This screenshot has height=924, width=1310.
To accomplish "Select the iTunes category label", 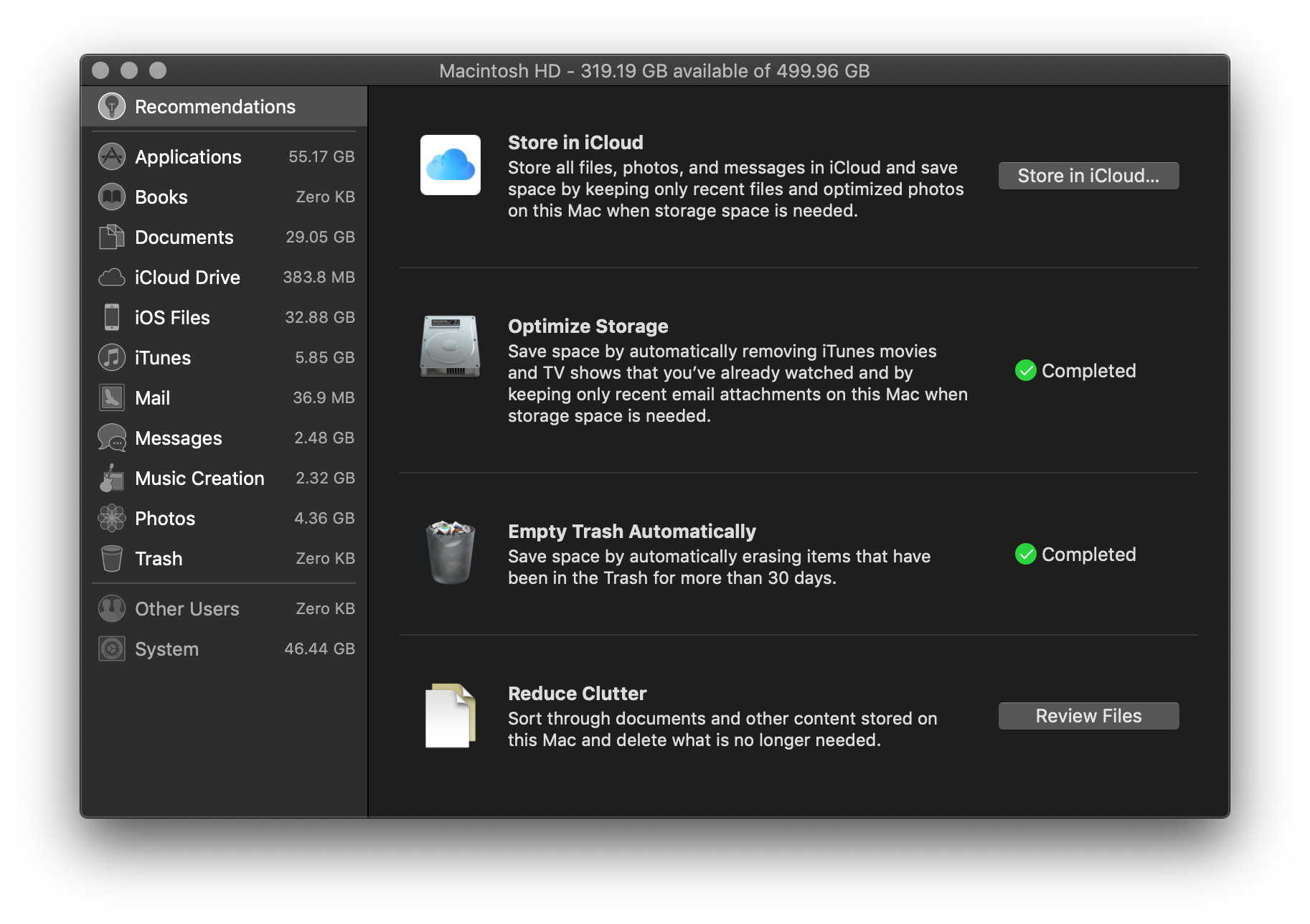I will pyautogui.click(x=163, y=357).
